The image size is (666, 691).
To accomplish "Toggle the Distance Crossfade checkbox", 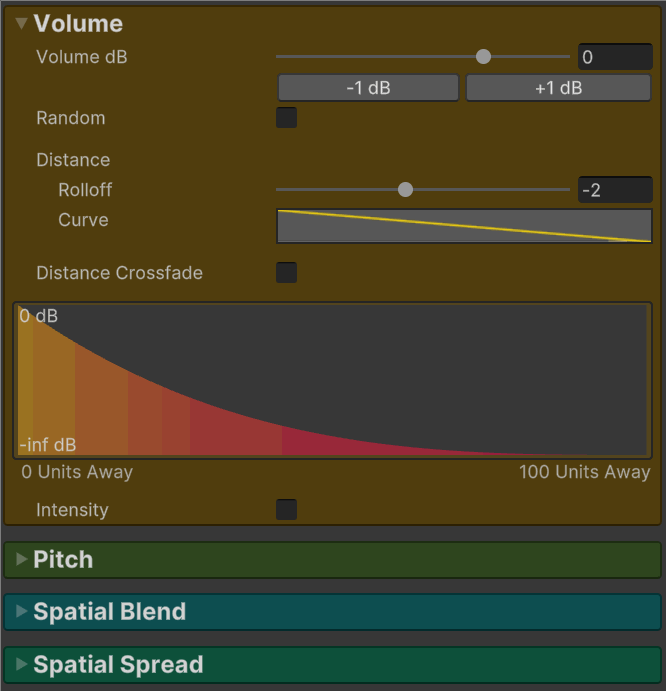I will pos(287,273).
